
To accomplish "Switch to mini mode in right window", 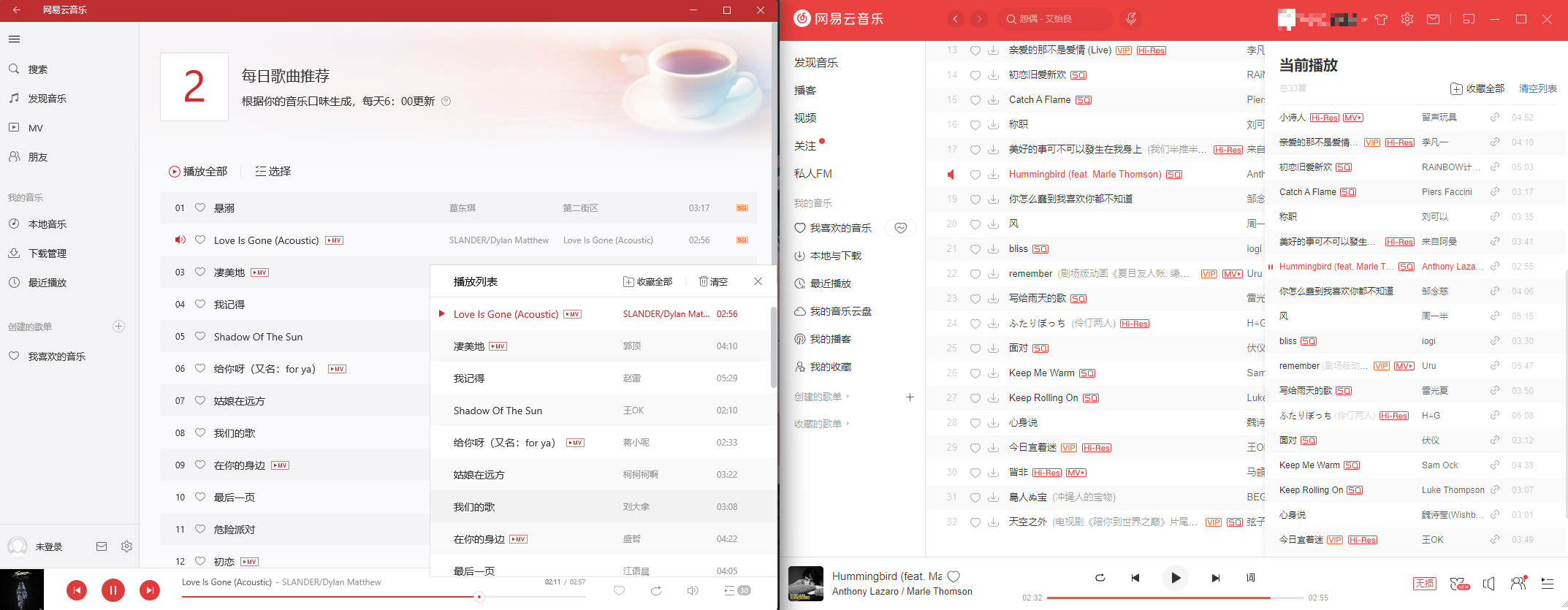I will pyautogui.click(x=1469, y=20).
